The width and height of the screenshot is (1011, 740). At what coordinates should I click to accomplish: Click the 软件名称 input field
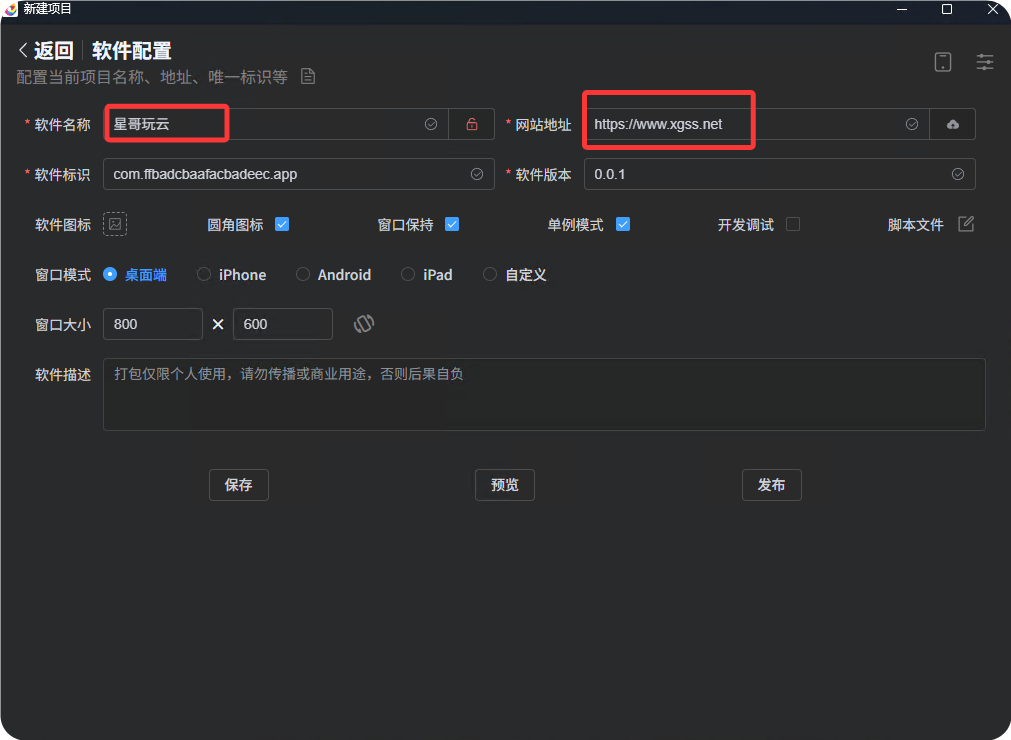click(275, 124)
